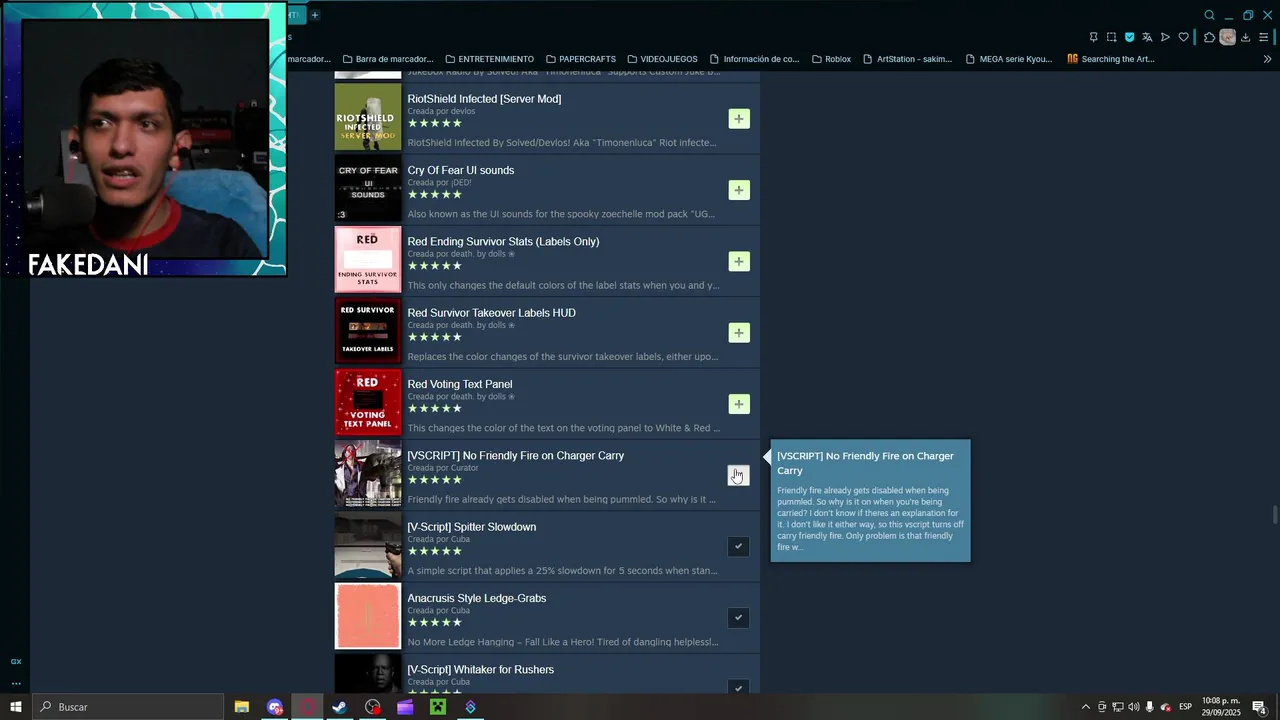Open RiotShield Infected [Server Mod] title

pyautogui.click(x=484, y=99)
